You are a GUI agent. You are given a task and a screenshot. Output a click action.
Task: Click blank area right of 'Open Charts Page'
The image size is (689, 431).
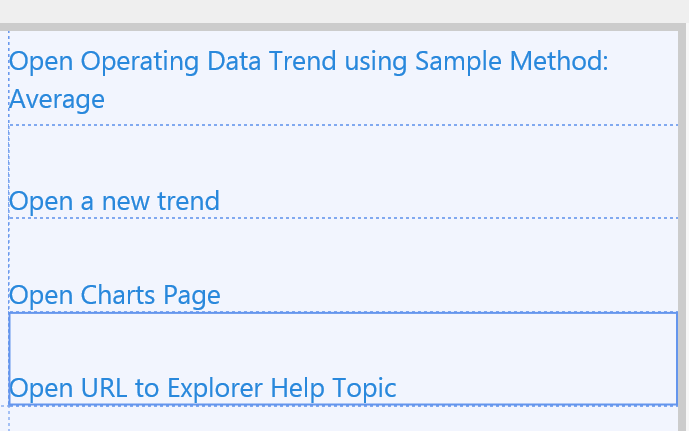pyautogui.click(x=450, y=295)
